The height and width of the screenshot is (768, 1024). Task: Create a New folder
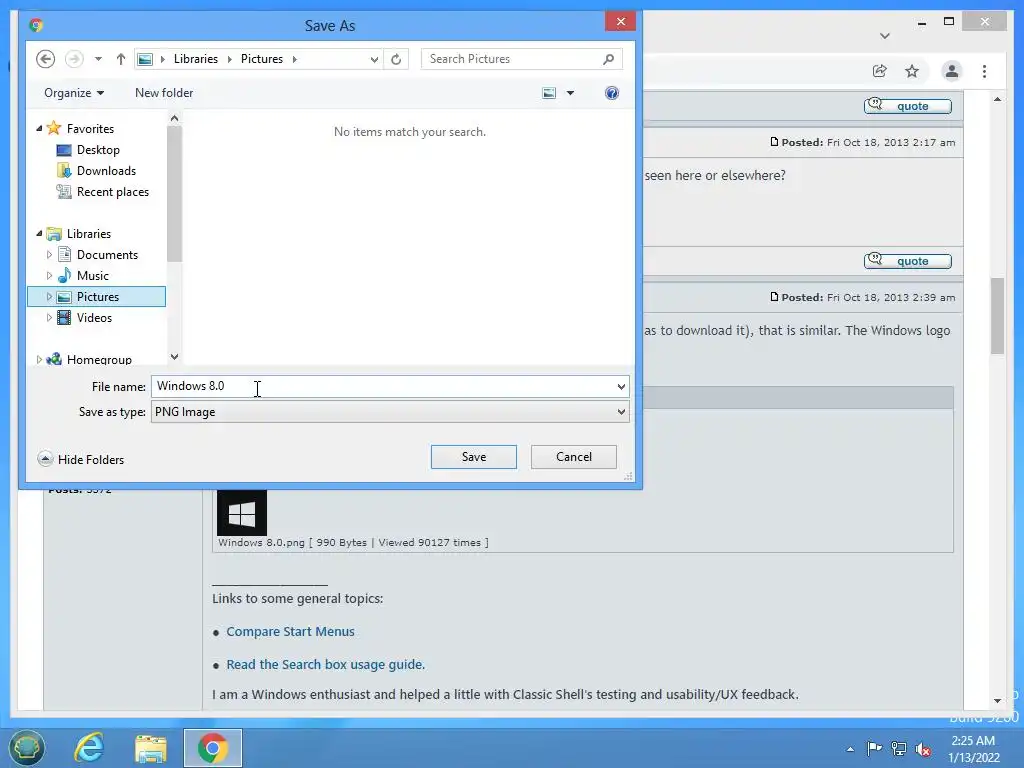(x=164, y=93)
